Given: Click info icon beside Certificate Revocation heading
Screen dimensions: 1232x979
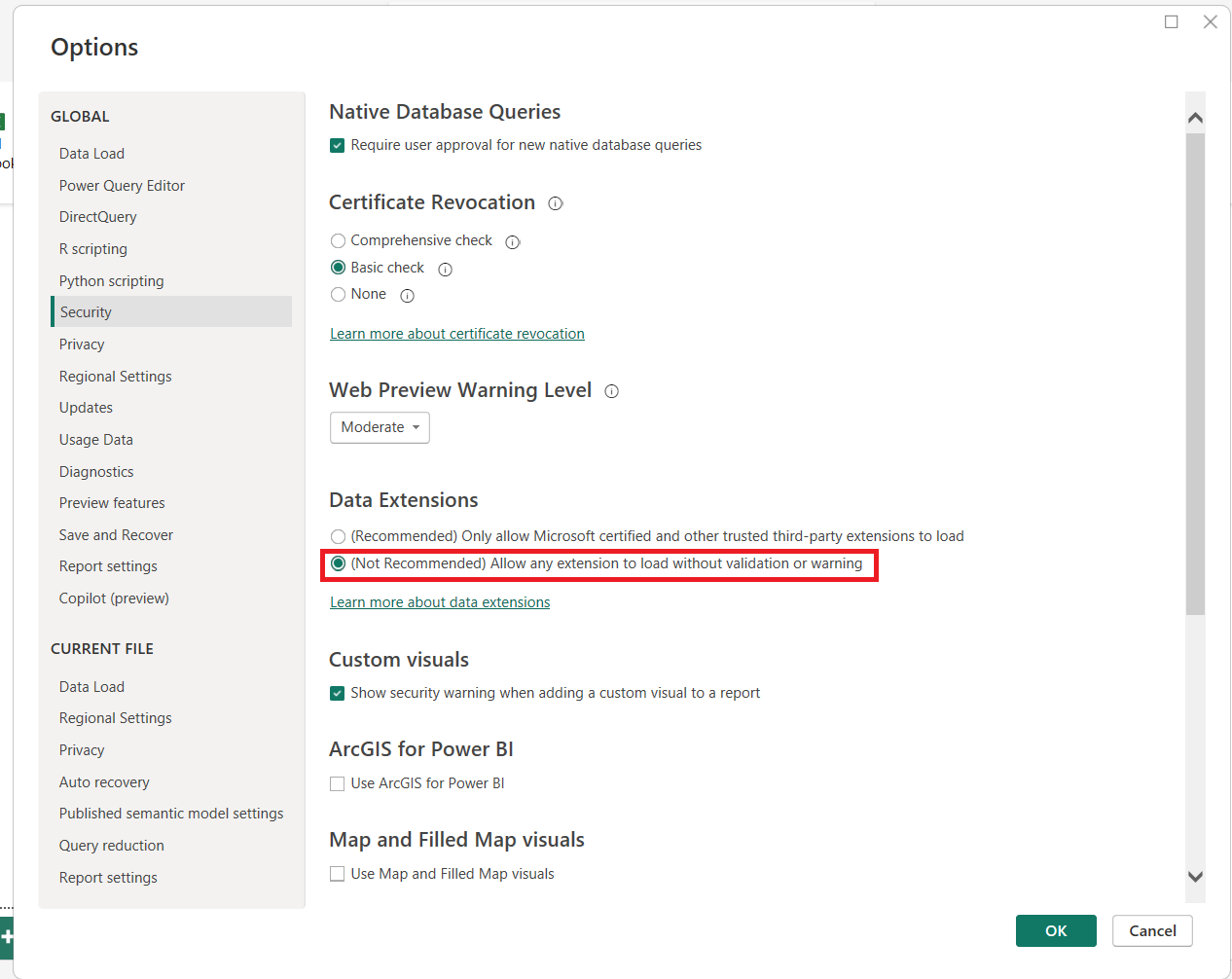Looking at the screenshot, I should pyautogui.click(x=556, y=203).
